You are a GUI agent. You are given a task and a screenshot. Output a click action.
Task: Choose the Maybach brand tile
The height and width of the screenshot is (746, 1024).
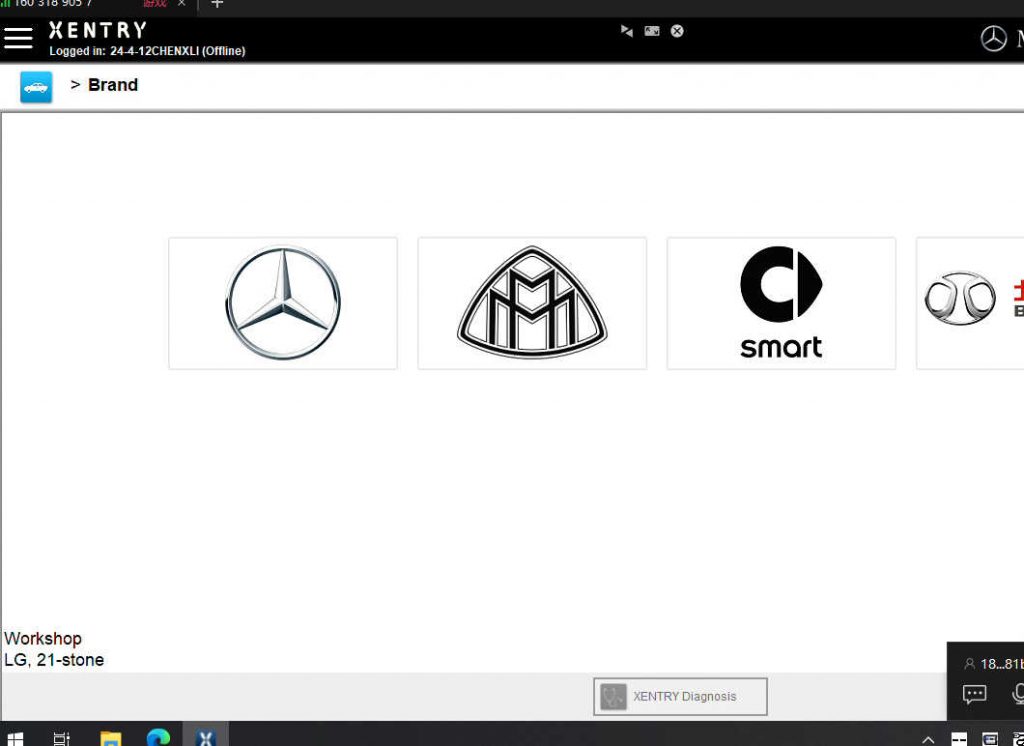(532, 303)
